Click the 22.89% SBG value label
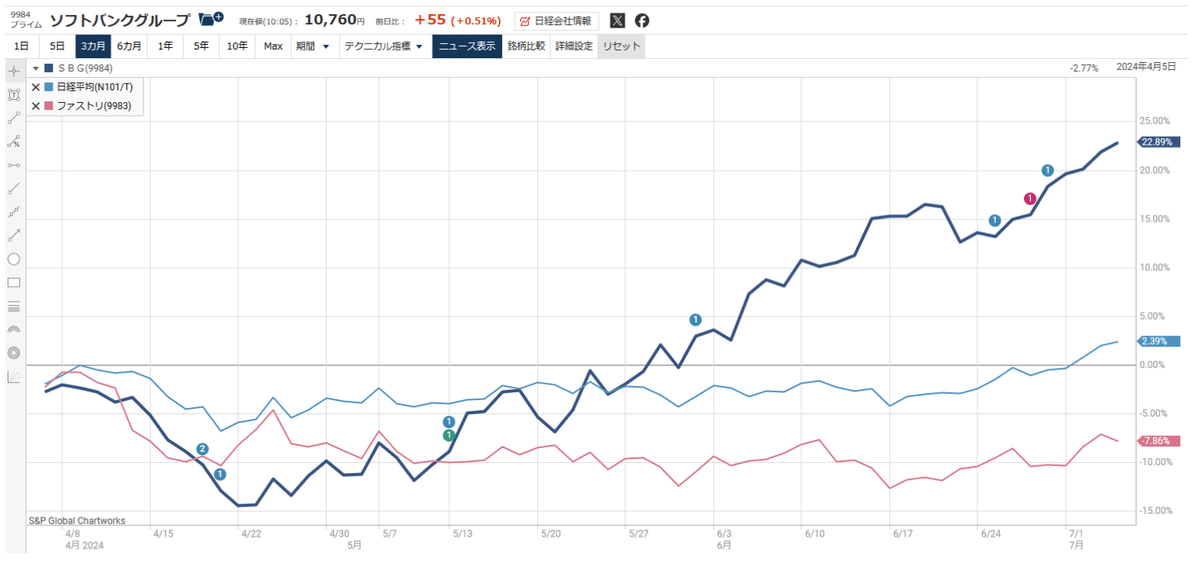 (1158, 142)
